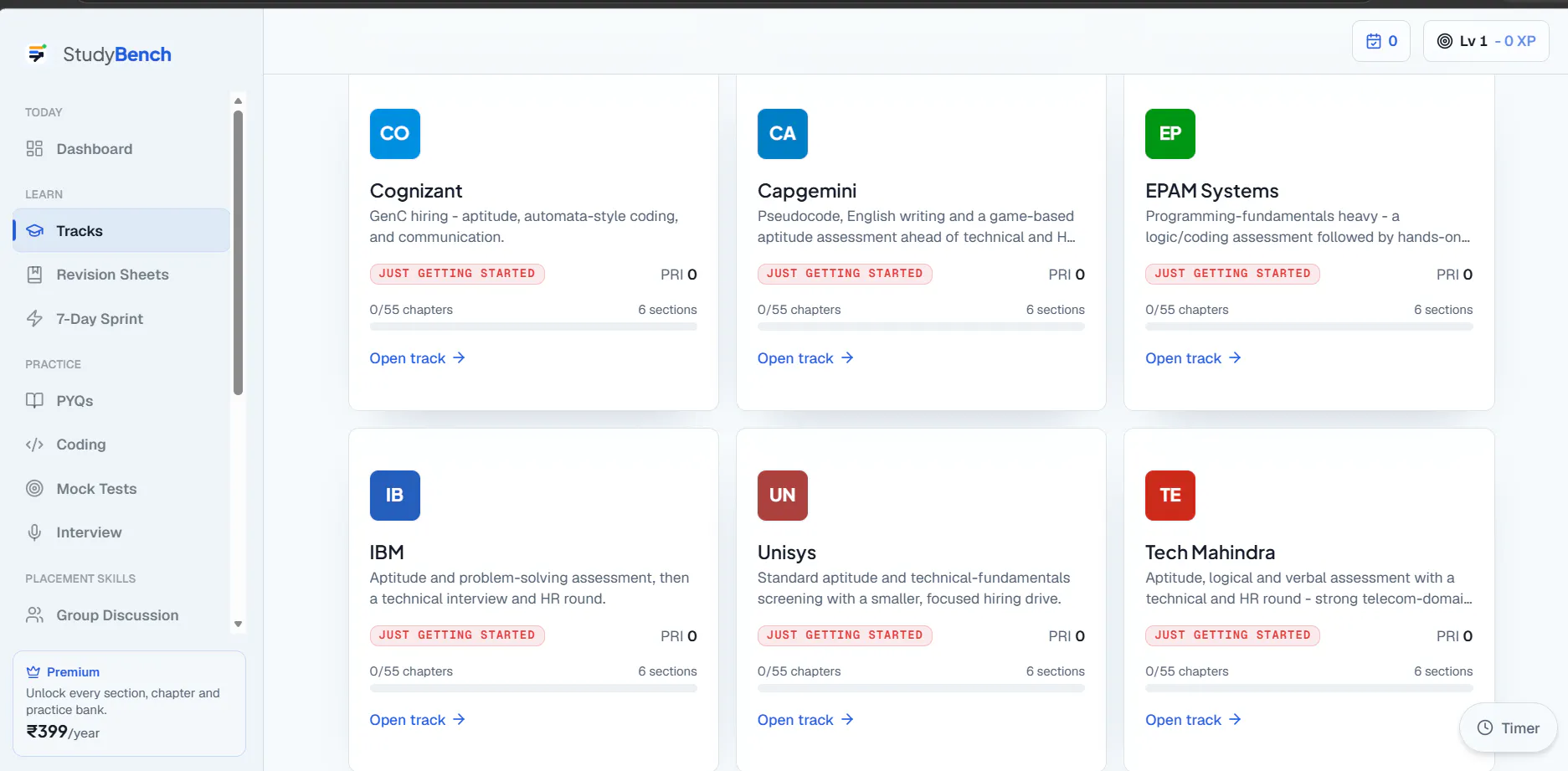Image resolution: width=1568 pixels, height=771 pixels.
Task: Click the sidebar scroll down arrow
Action: tap(239, 625)
